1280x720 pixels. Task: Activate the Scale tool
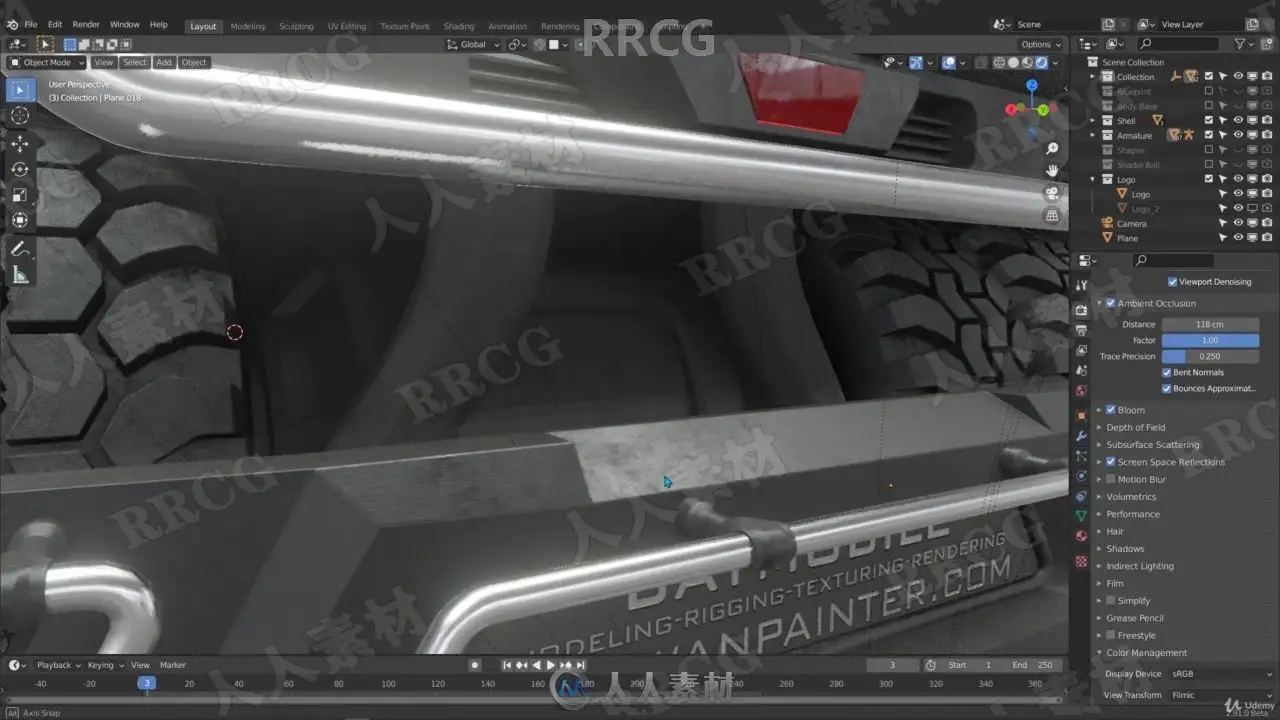pos(20,194)
